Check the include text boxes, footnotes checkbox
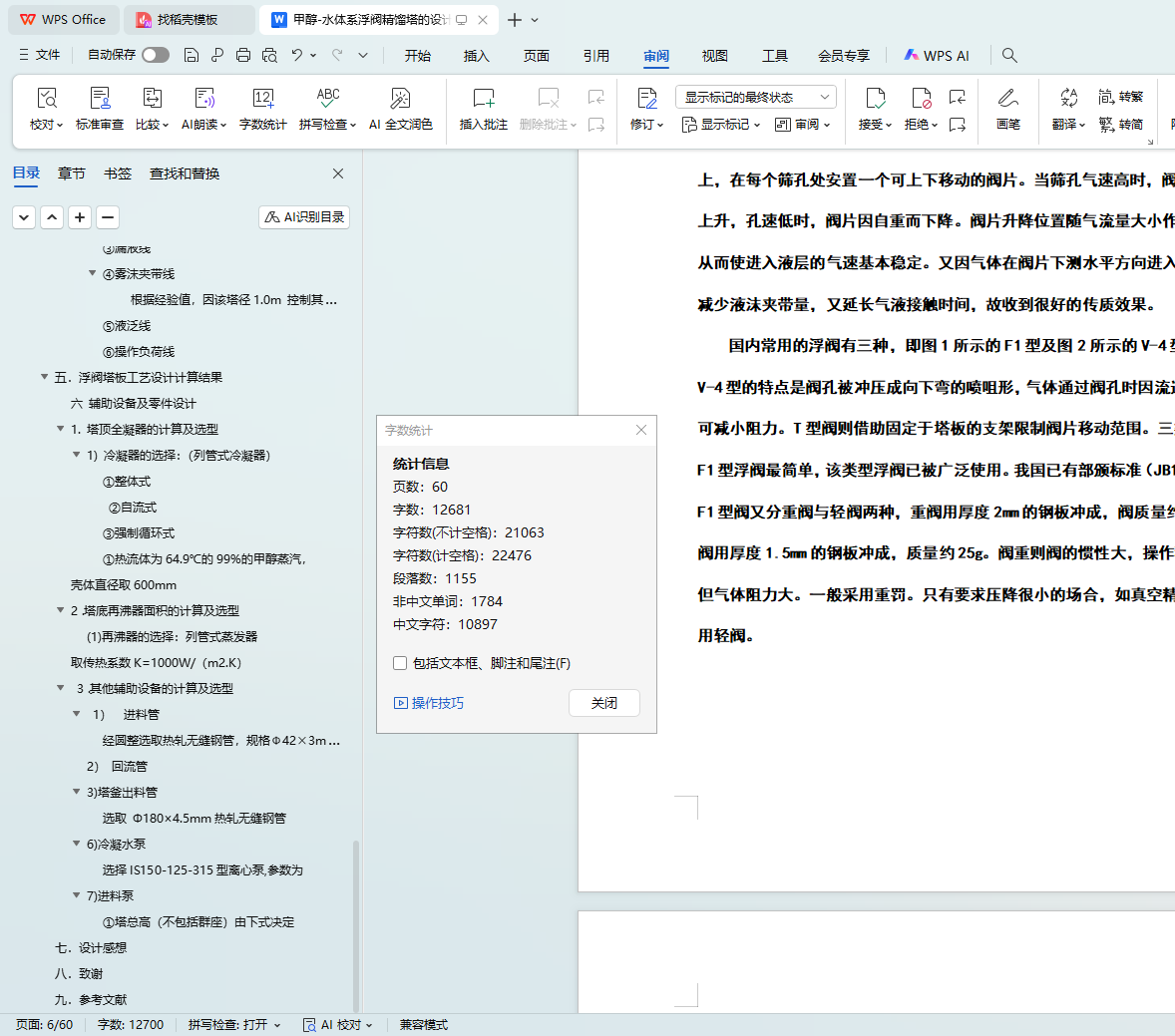 [400, 663]
